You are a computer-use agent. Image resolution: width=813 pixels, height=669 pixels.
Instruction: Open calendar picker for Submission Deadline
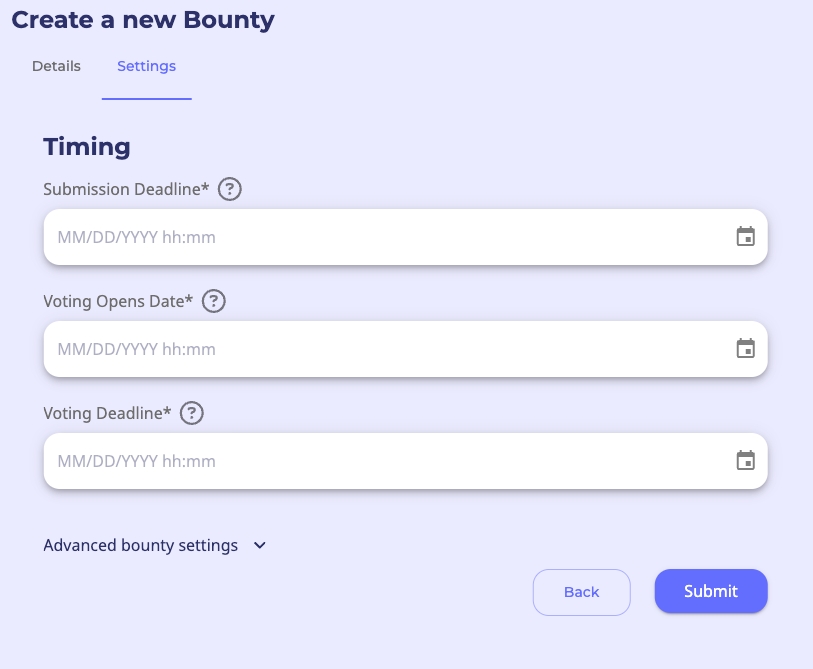[745, 237]
